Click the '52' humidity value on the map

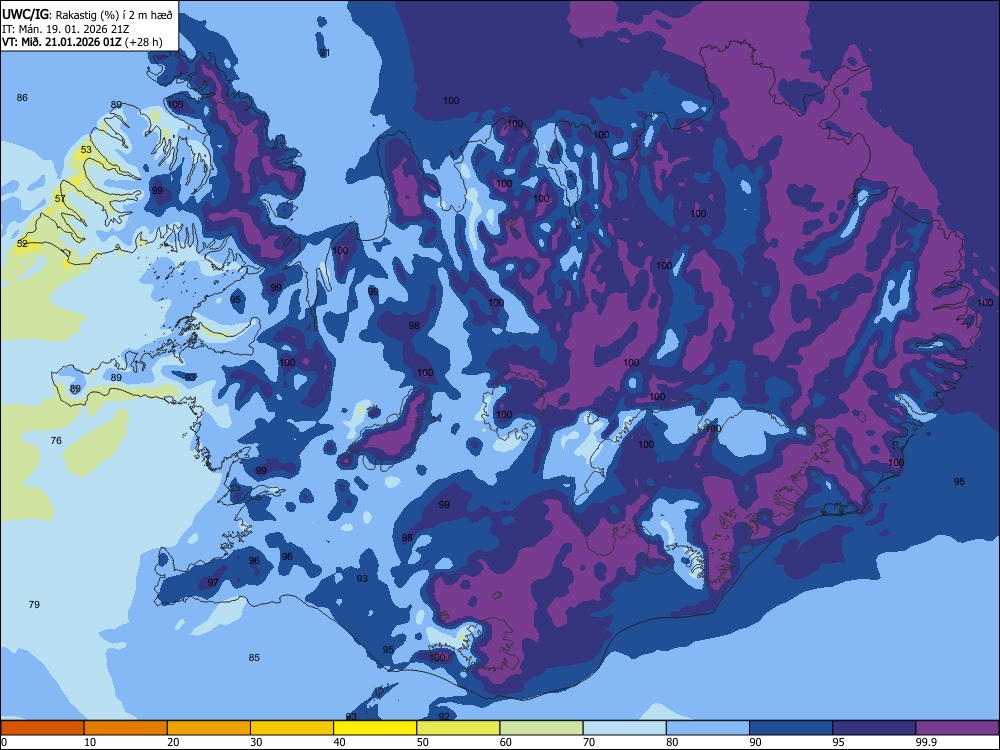coord(22,244)
